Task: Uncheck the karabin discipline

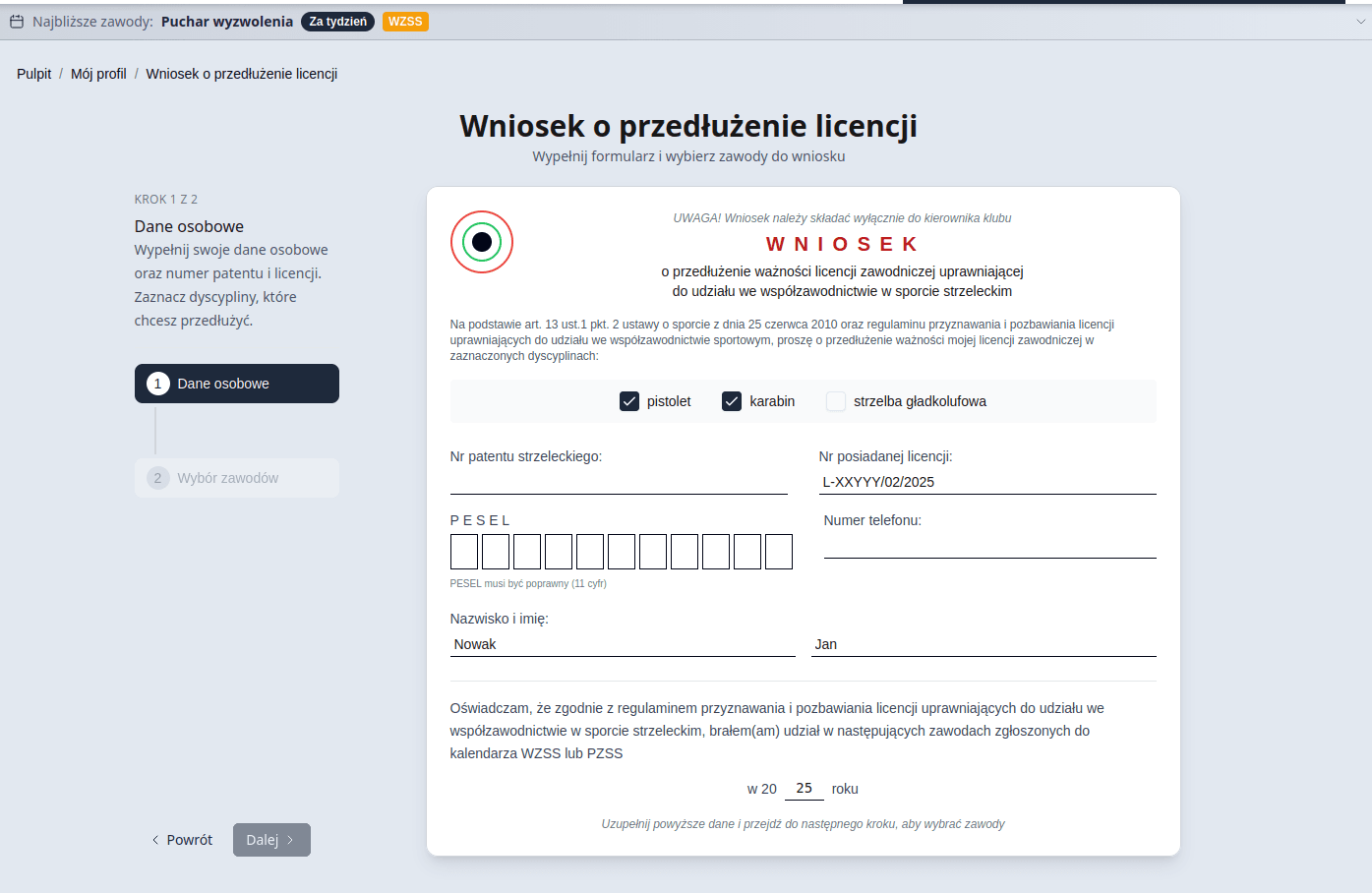Action: [x=731, y=401]
